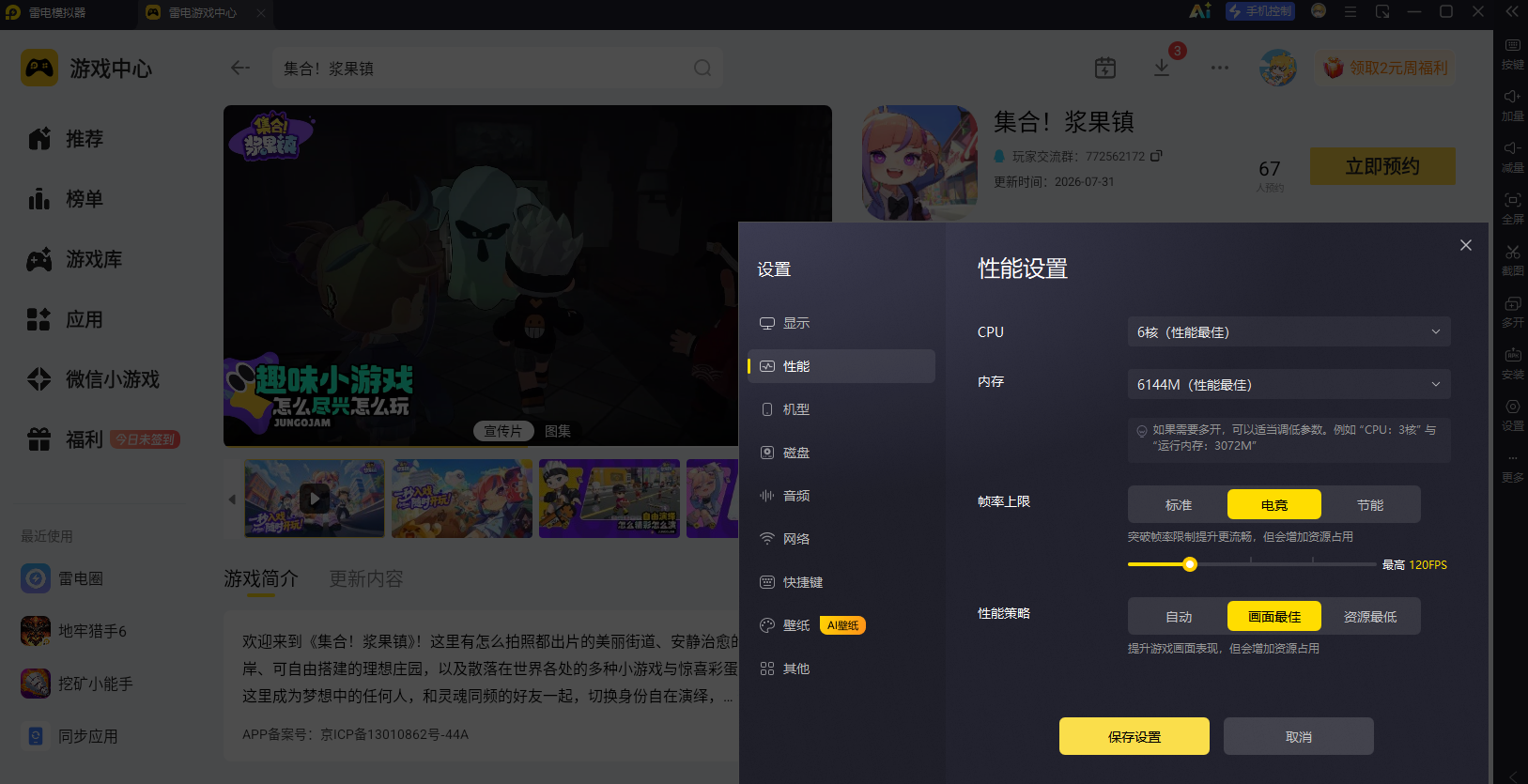Select 节能 frame rate limit
Image resolution: width=1528 pixels, height=784 pixels.
[x=1370, y=505]
